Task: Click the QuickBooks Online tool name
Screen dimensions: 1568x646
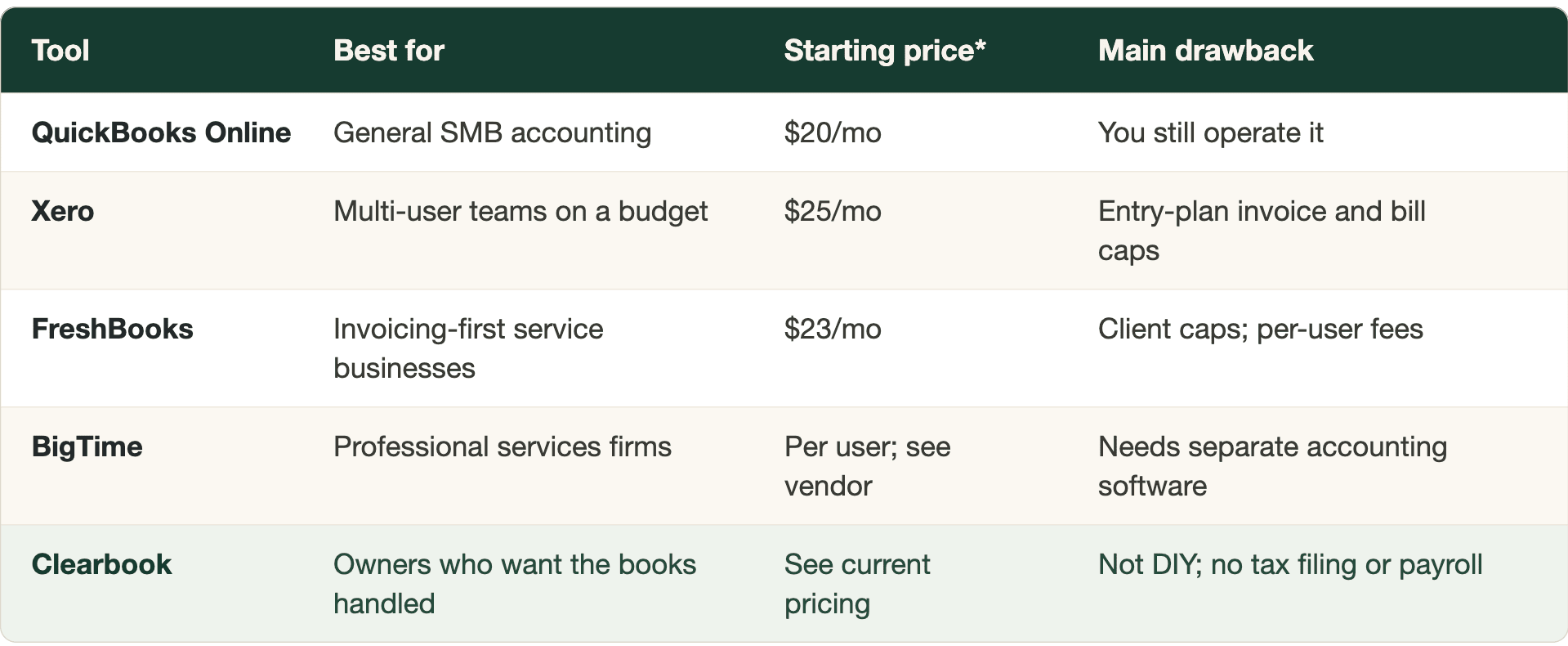Action: tap(161, 132)
